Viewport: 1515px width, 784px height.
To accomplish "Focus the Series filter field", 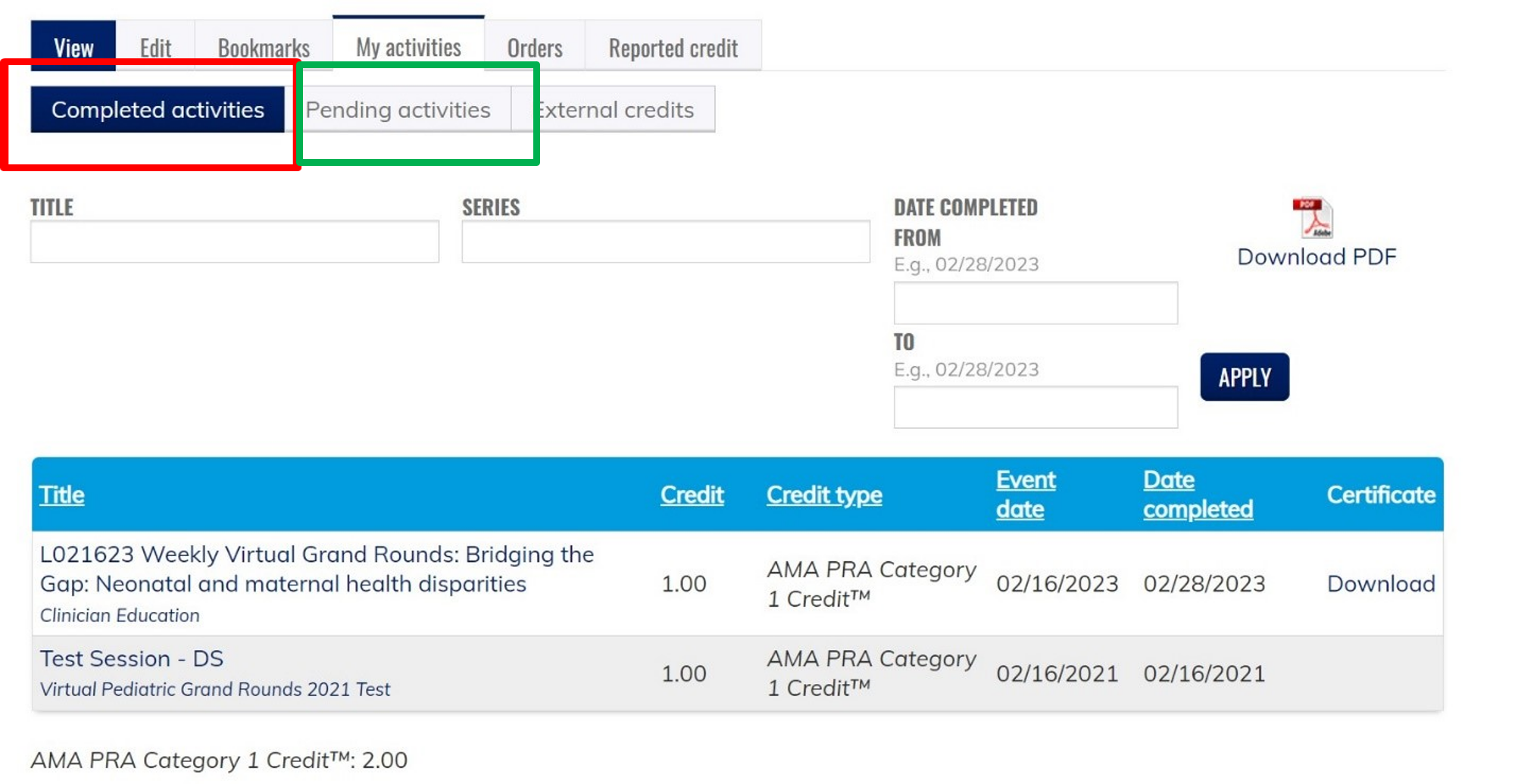I will [x=666, y=242].
